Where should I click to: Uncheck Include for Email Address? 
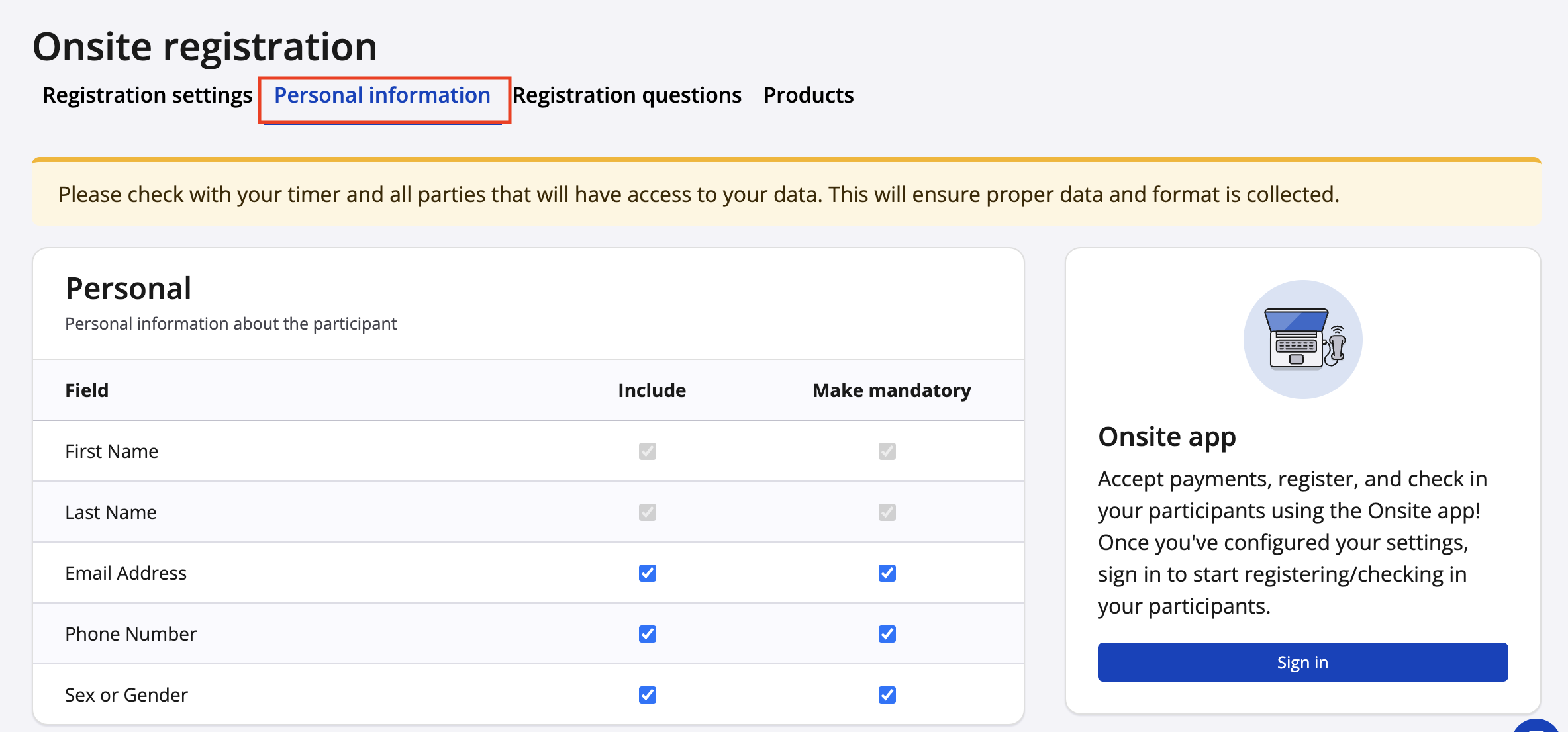tap(647, 573)
